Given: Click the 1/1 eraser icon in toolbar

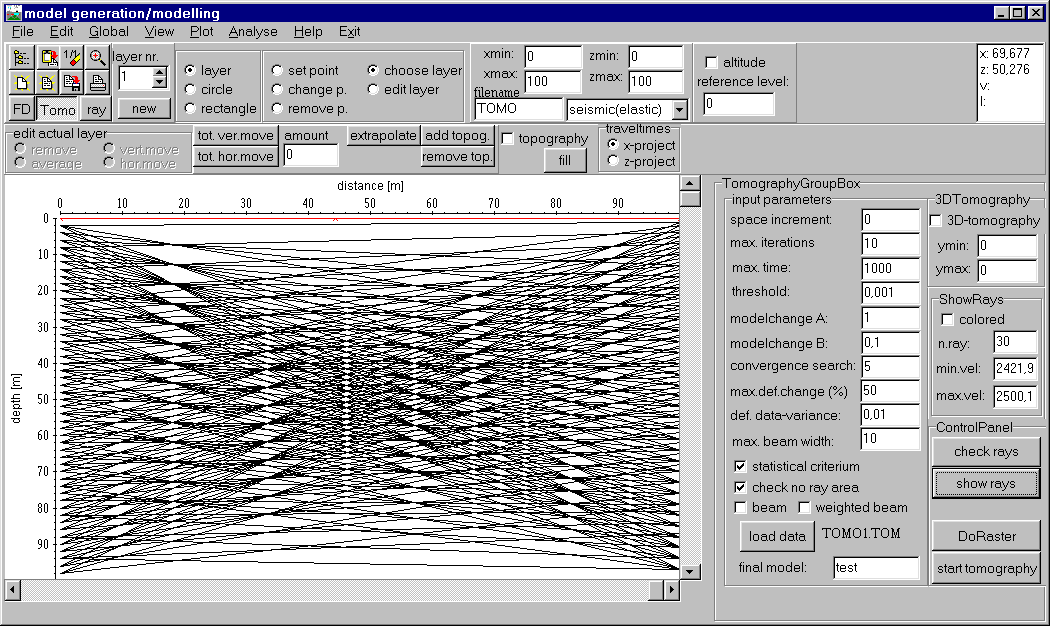Looking at the screenshot, I should tap(71, 58).
